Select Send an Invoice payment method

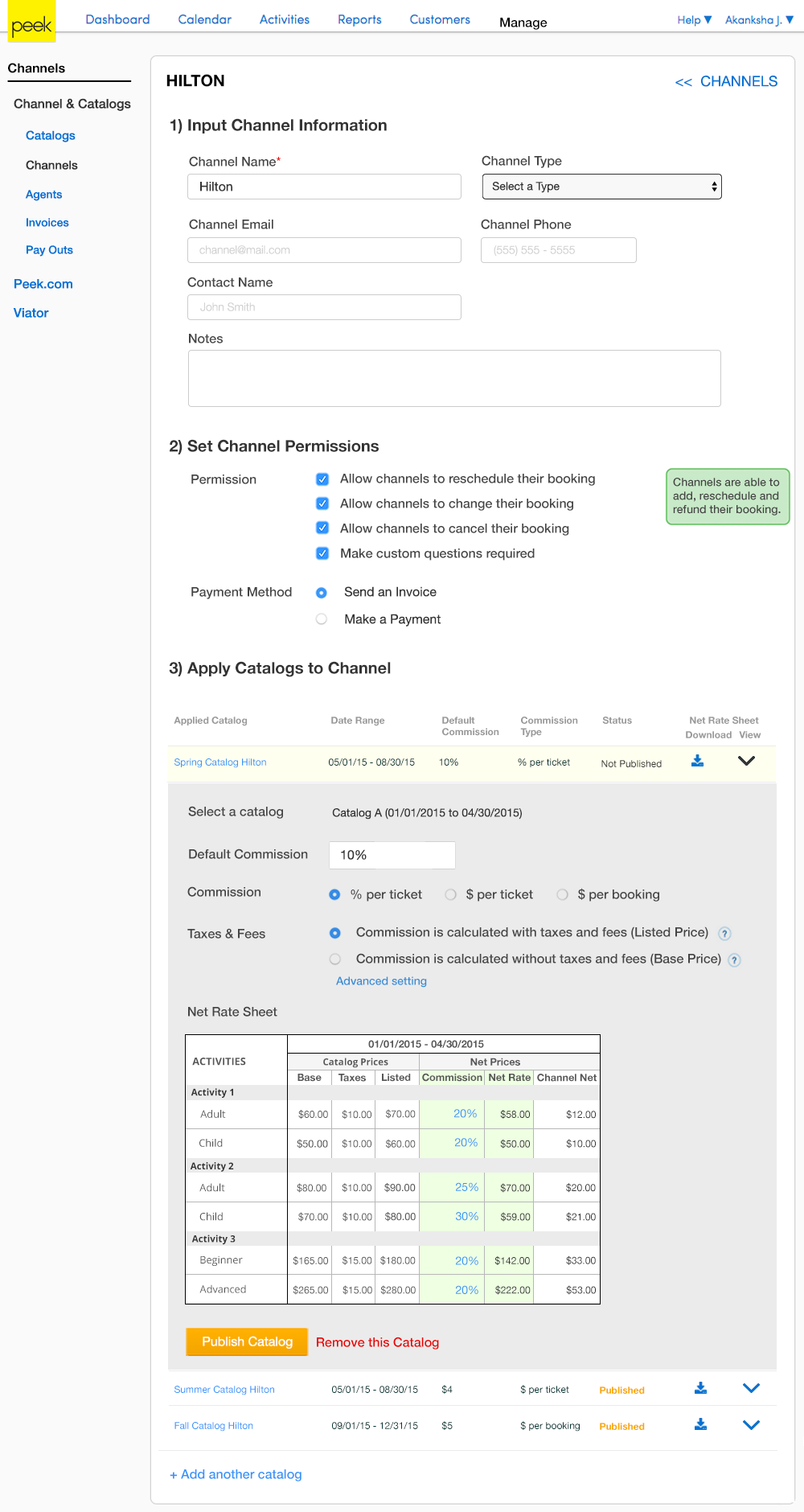[322, 593]
